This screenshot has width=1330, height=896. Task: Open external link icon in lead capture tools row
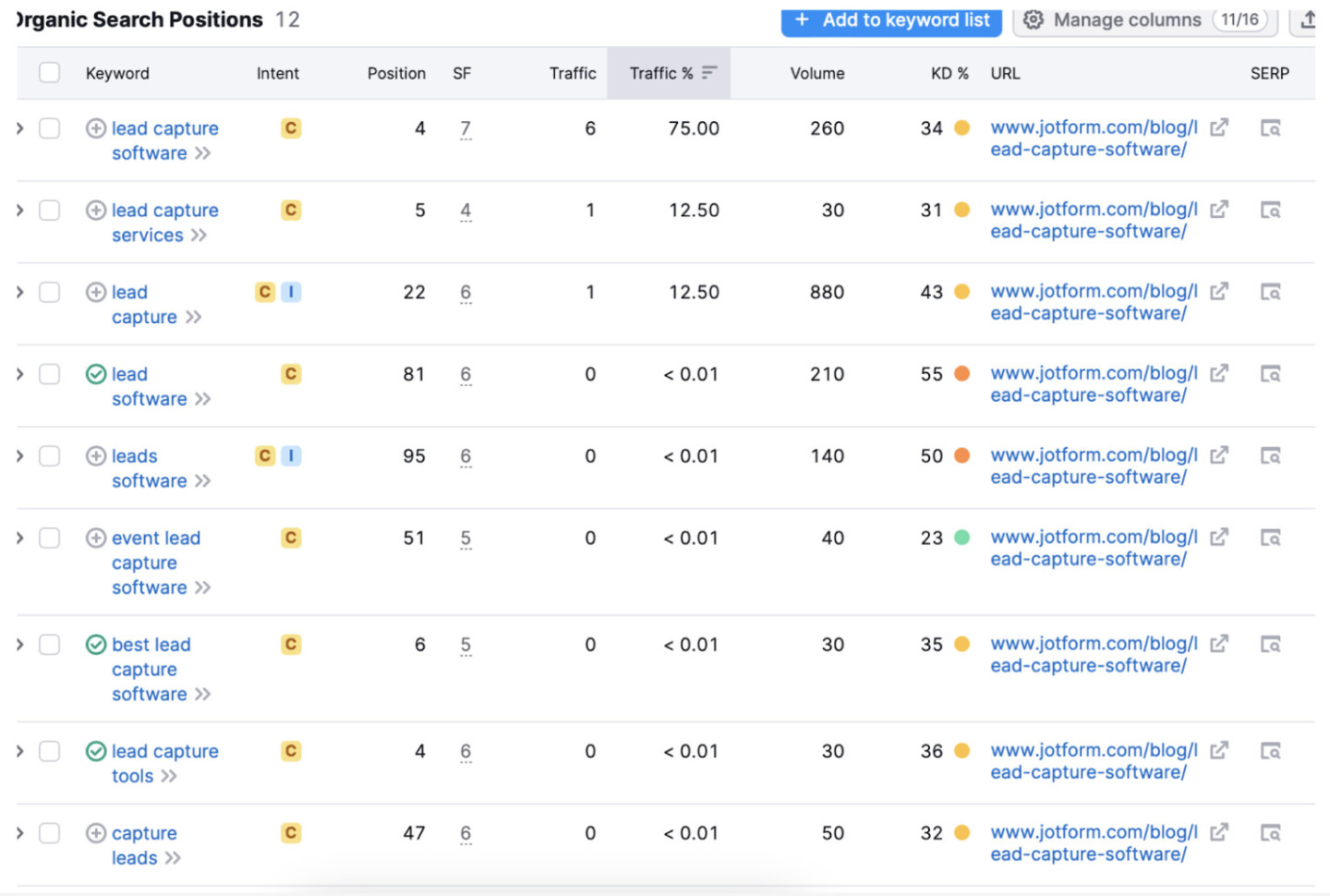[1219, 750]
